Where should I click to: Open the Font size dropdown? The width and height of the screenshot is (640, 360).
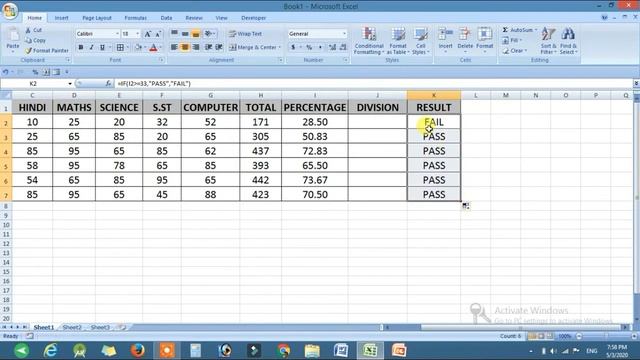point(138,34)
